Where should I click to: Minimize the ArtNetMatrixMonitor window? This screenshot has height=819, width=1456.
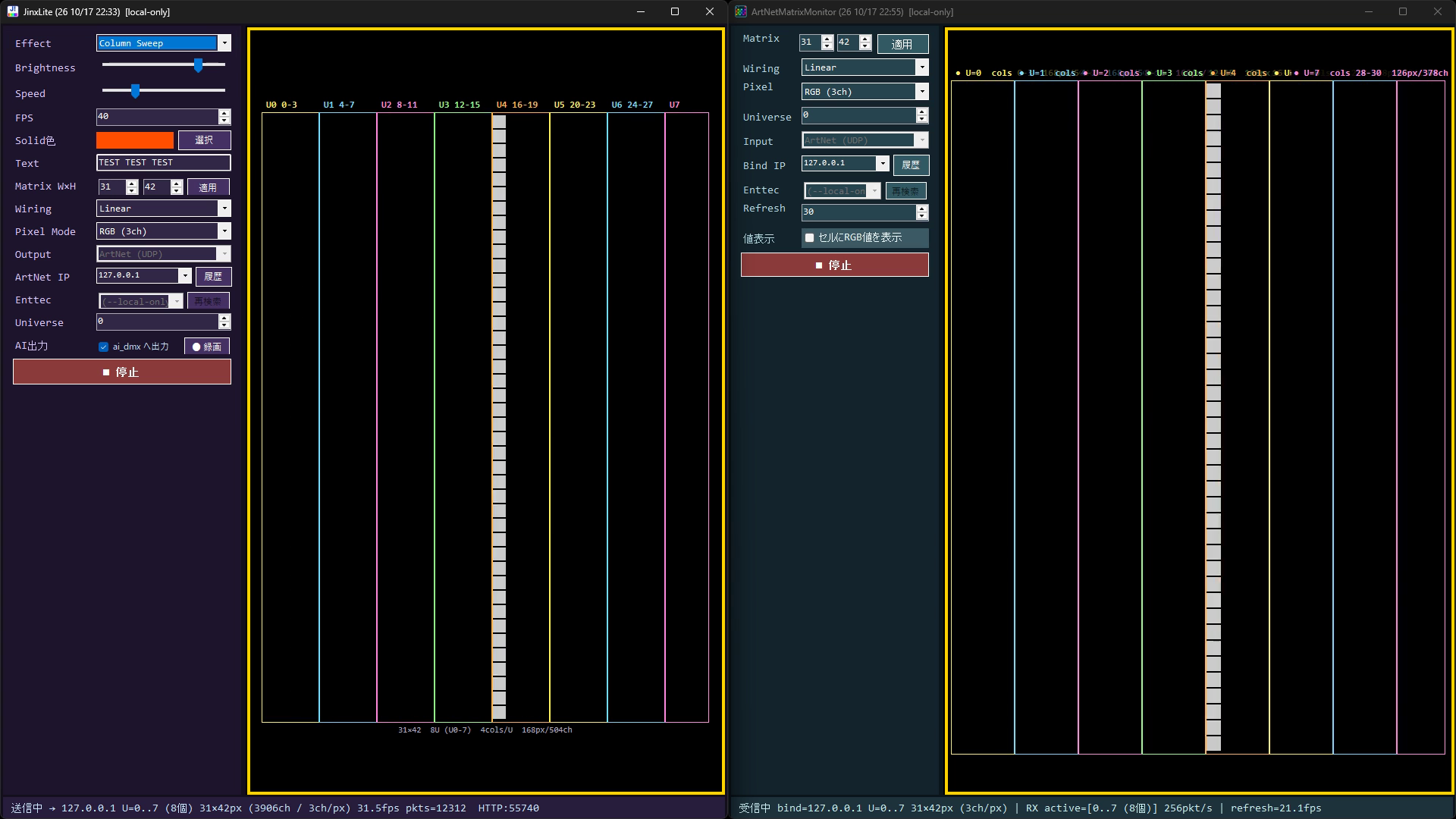coord(1369,11)
